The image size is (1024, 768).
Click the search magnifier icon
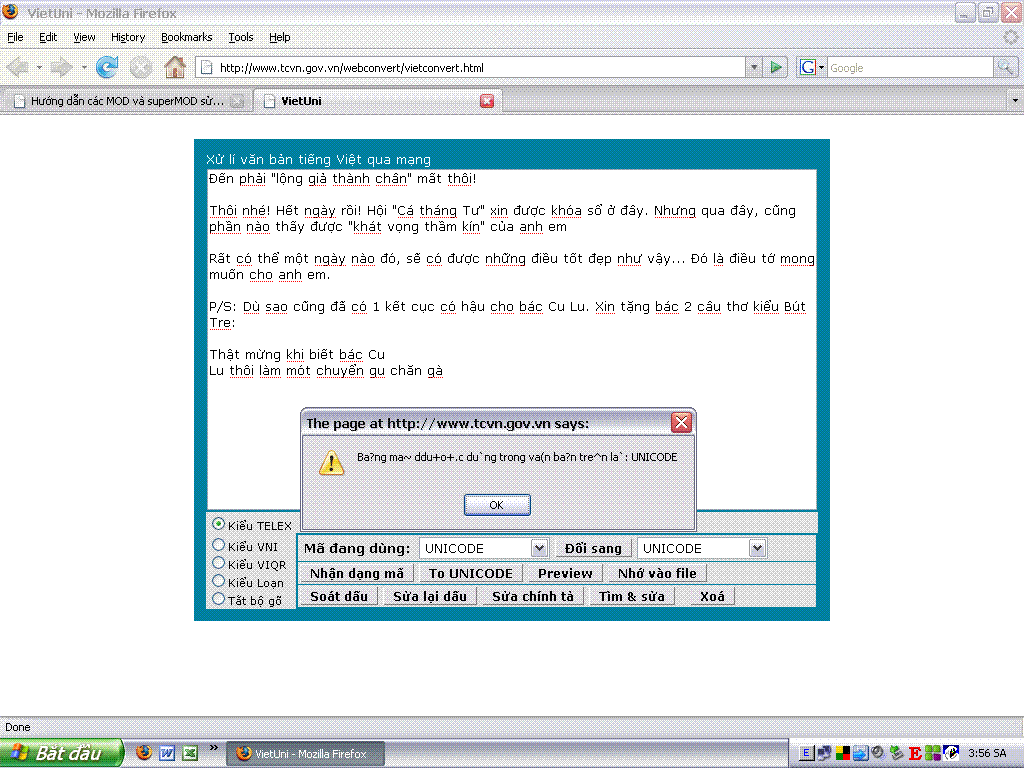pos(1005,67)
